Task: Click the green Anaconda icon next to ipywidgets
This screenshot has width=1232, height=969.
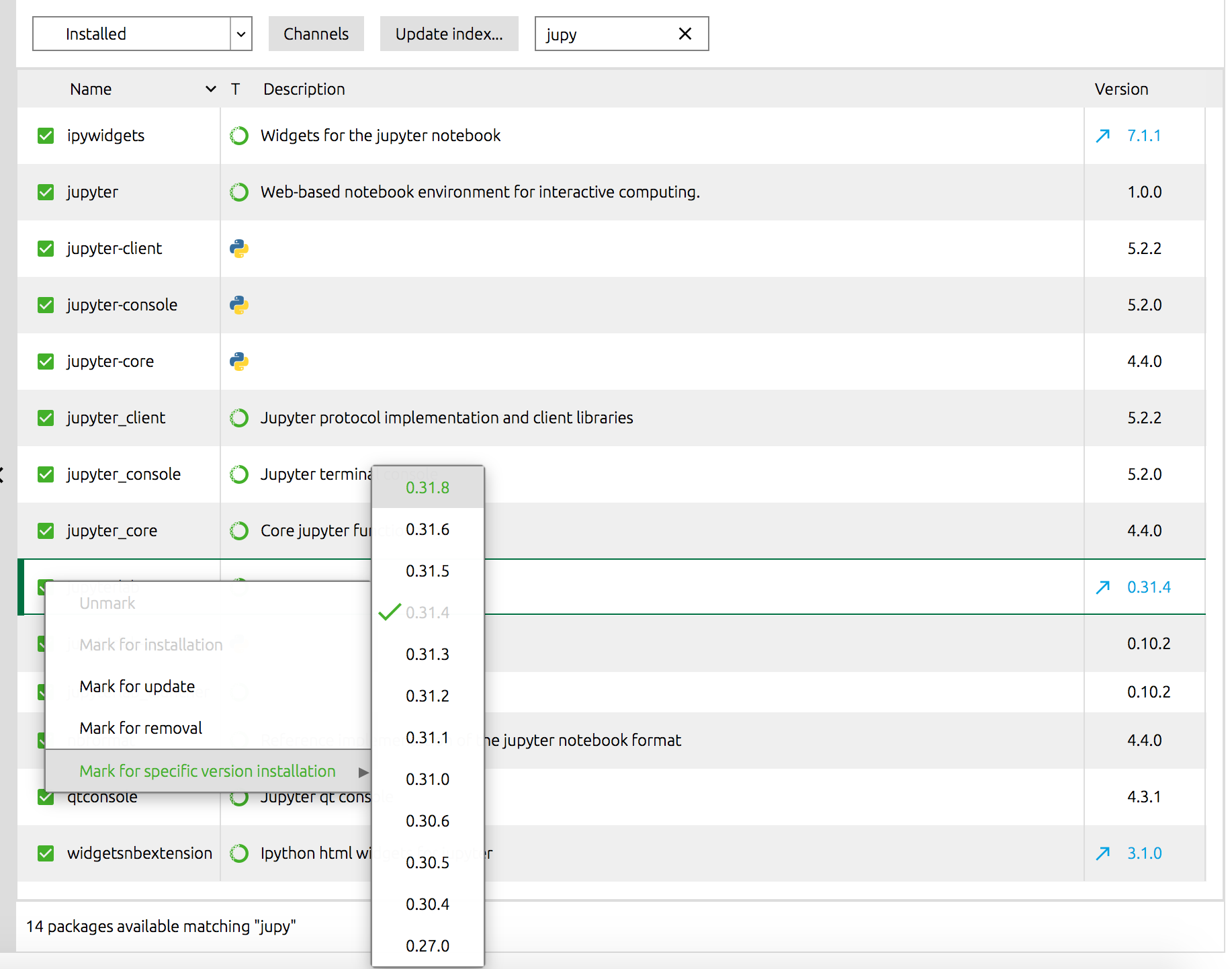Action: tap(239, 135)
